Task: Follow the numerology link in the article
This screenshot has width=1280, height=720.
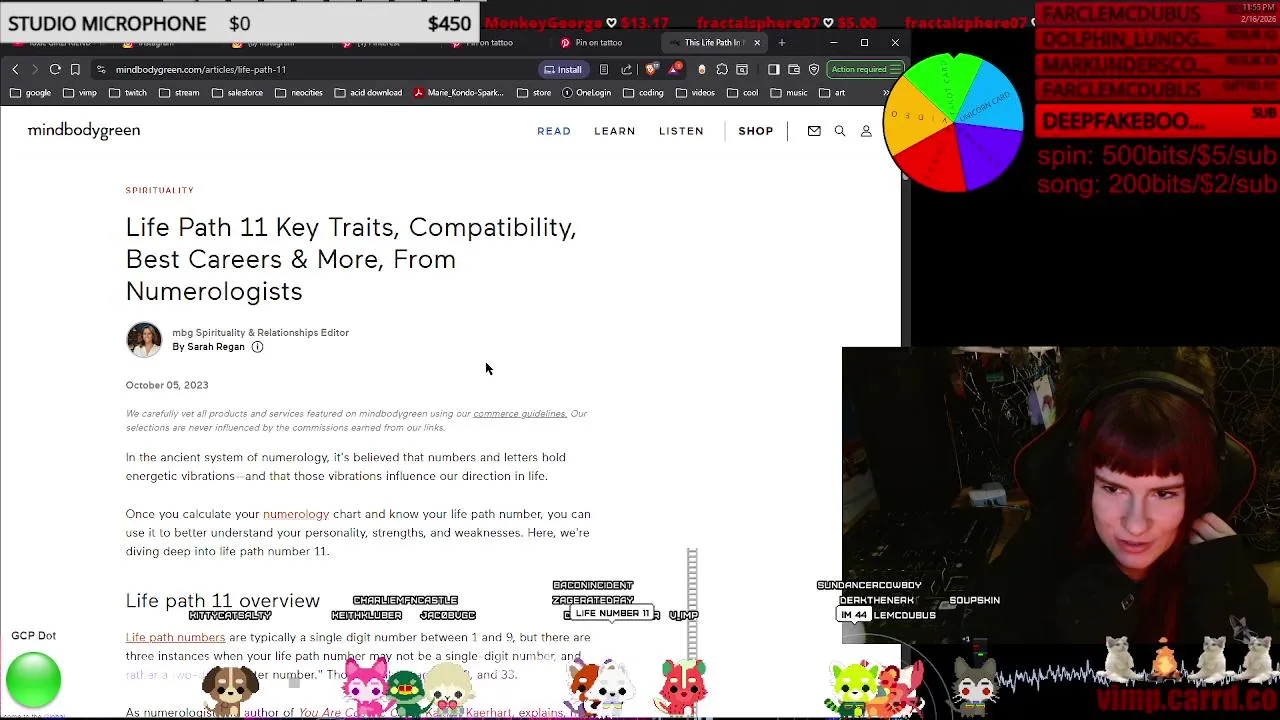Action: point(296,514)
